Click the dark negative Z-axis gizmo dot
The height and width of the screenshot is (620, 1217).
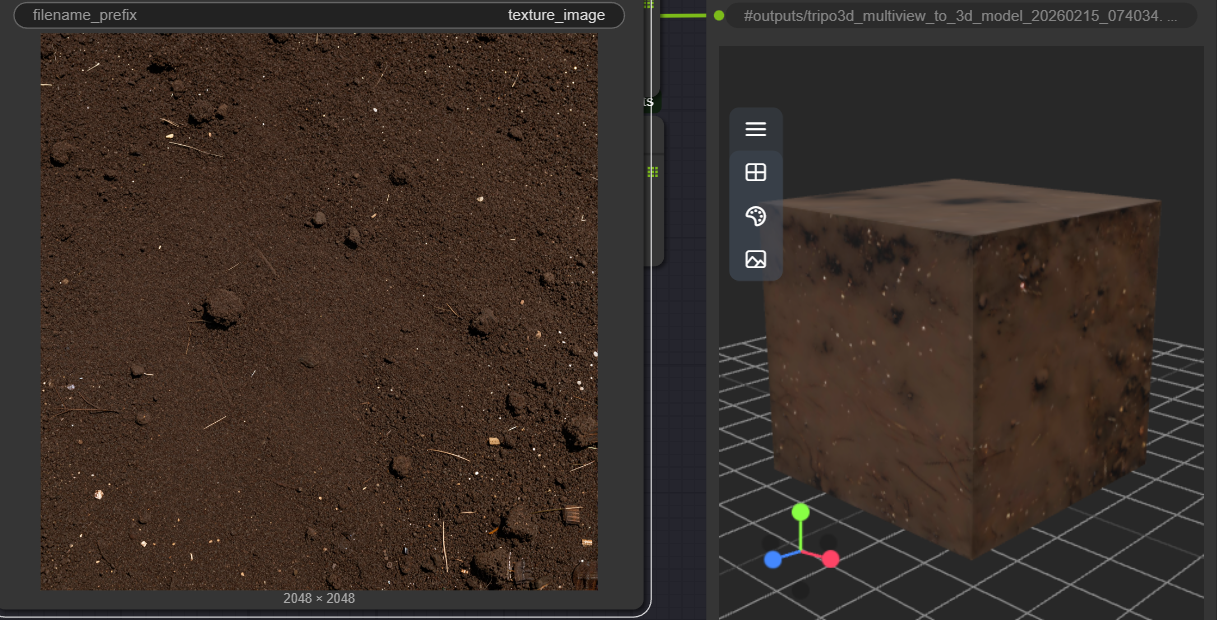click(x=826, y=541)
